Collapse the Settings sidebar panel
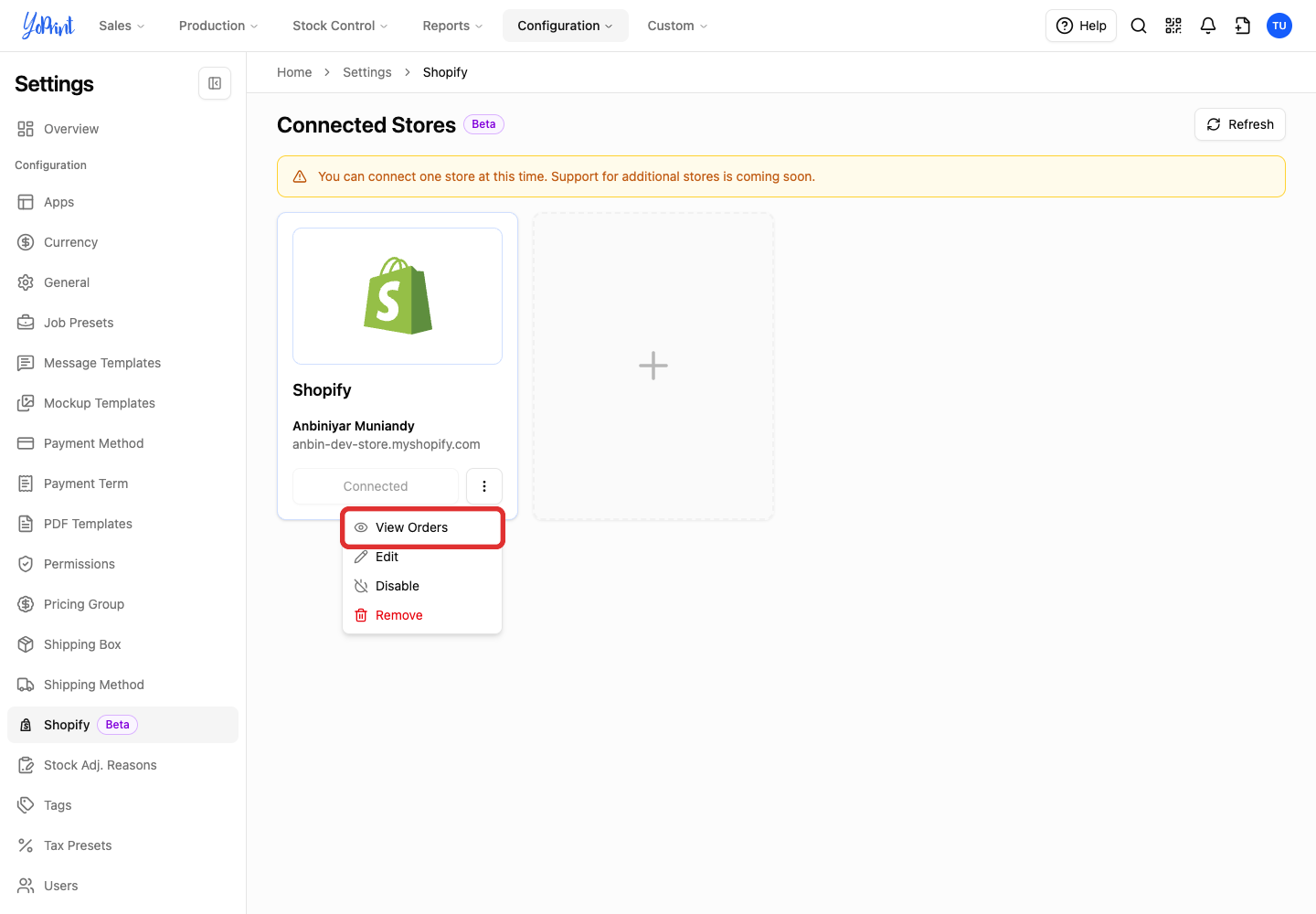The width and height of the screenshot is (1316, 914). click(x=215, y=83)
